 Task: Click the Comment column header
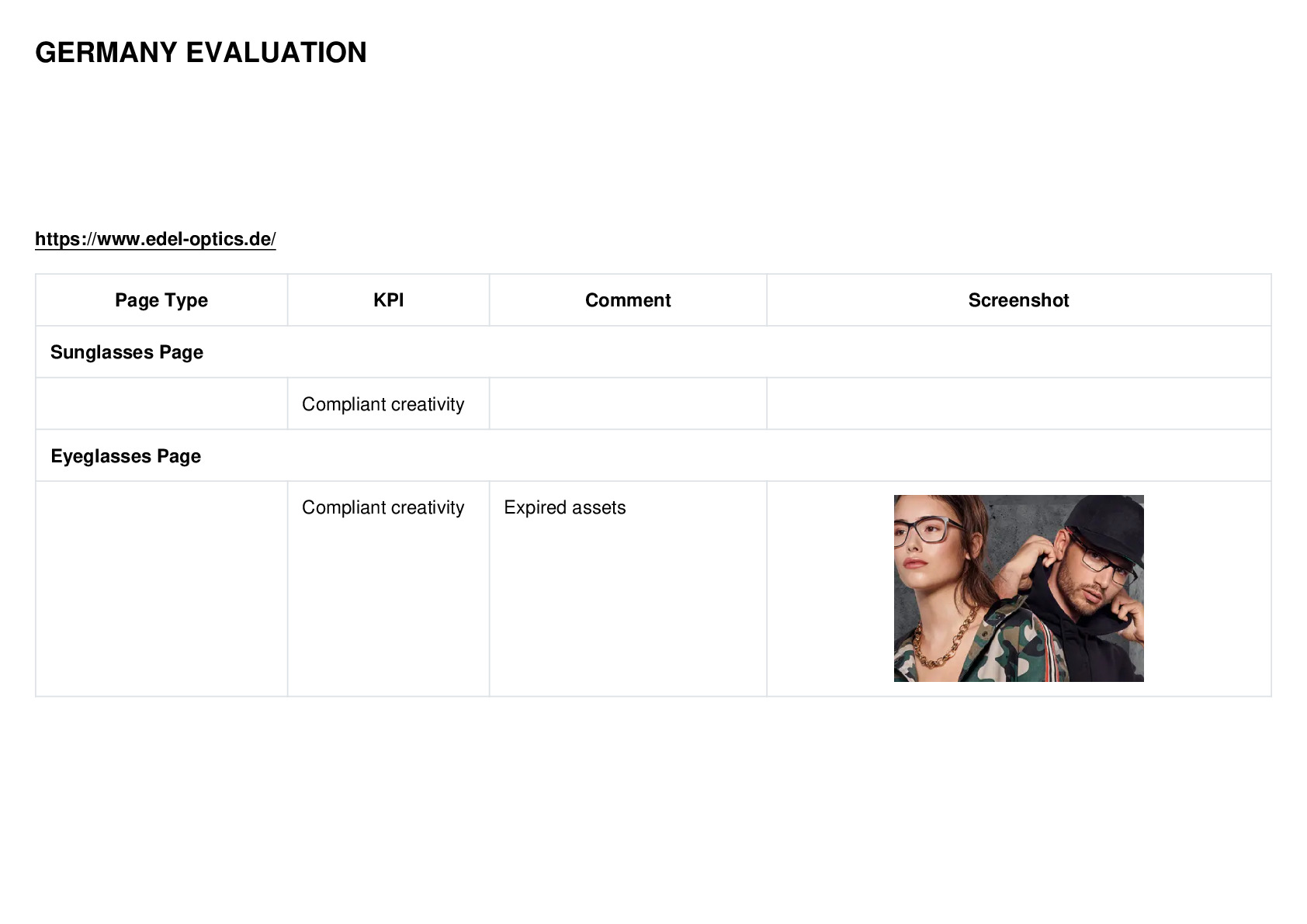[x=628, y=300]
